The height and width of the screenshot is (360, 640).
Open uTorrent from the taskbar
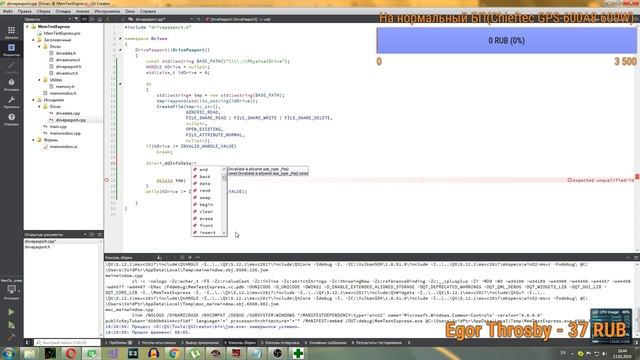[x=195, y=353]
